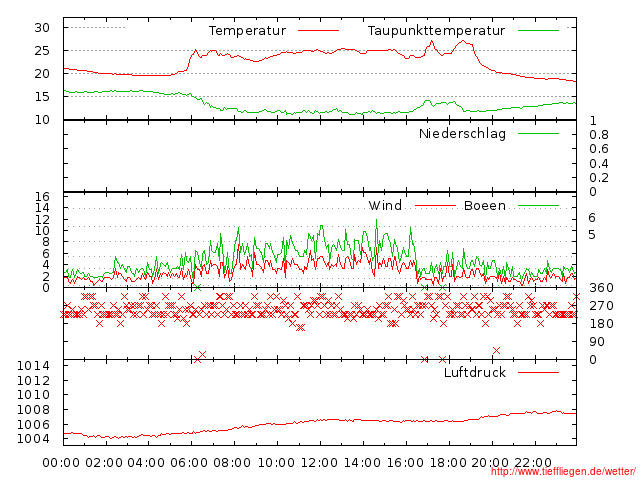Click the 0.6 precipitation axis value
This screenshot has height=480, width=640.
(x=599, y=149)
